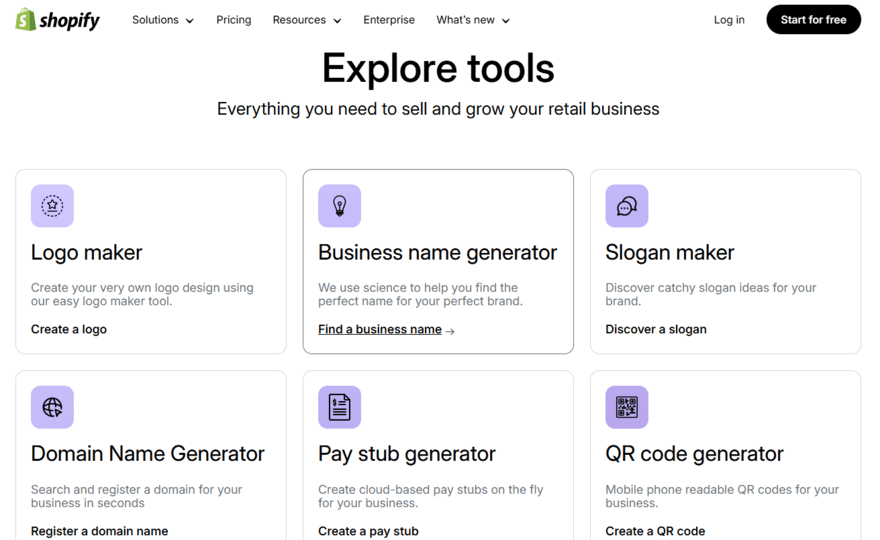Expand the Solutions dropdown chevron
The image size is (880, 540).
pyautogui.click(x=190, y=21)
